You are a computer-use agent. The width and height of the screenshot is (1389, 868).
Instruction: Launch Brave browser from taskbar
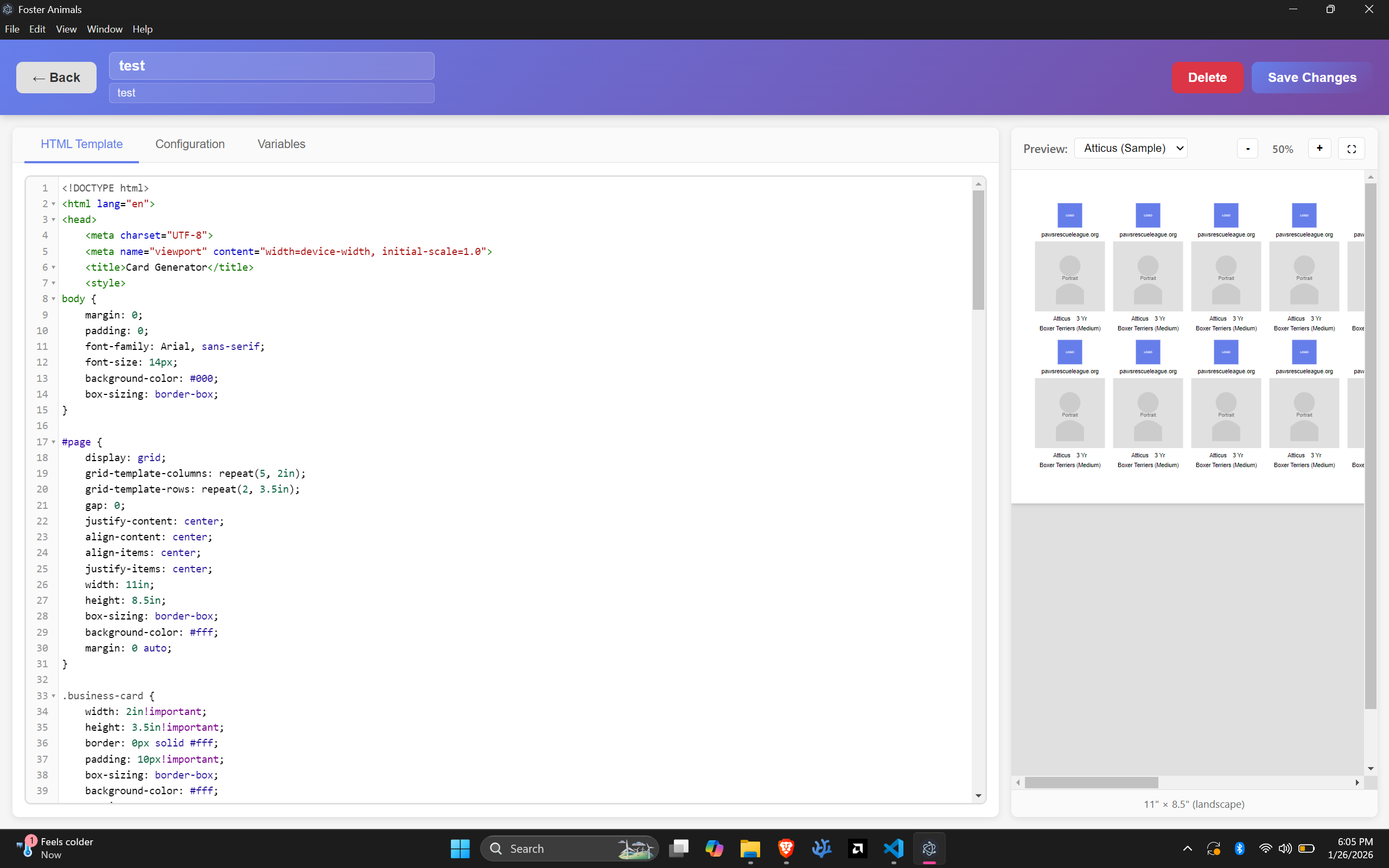click(x=786, y=848)
